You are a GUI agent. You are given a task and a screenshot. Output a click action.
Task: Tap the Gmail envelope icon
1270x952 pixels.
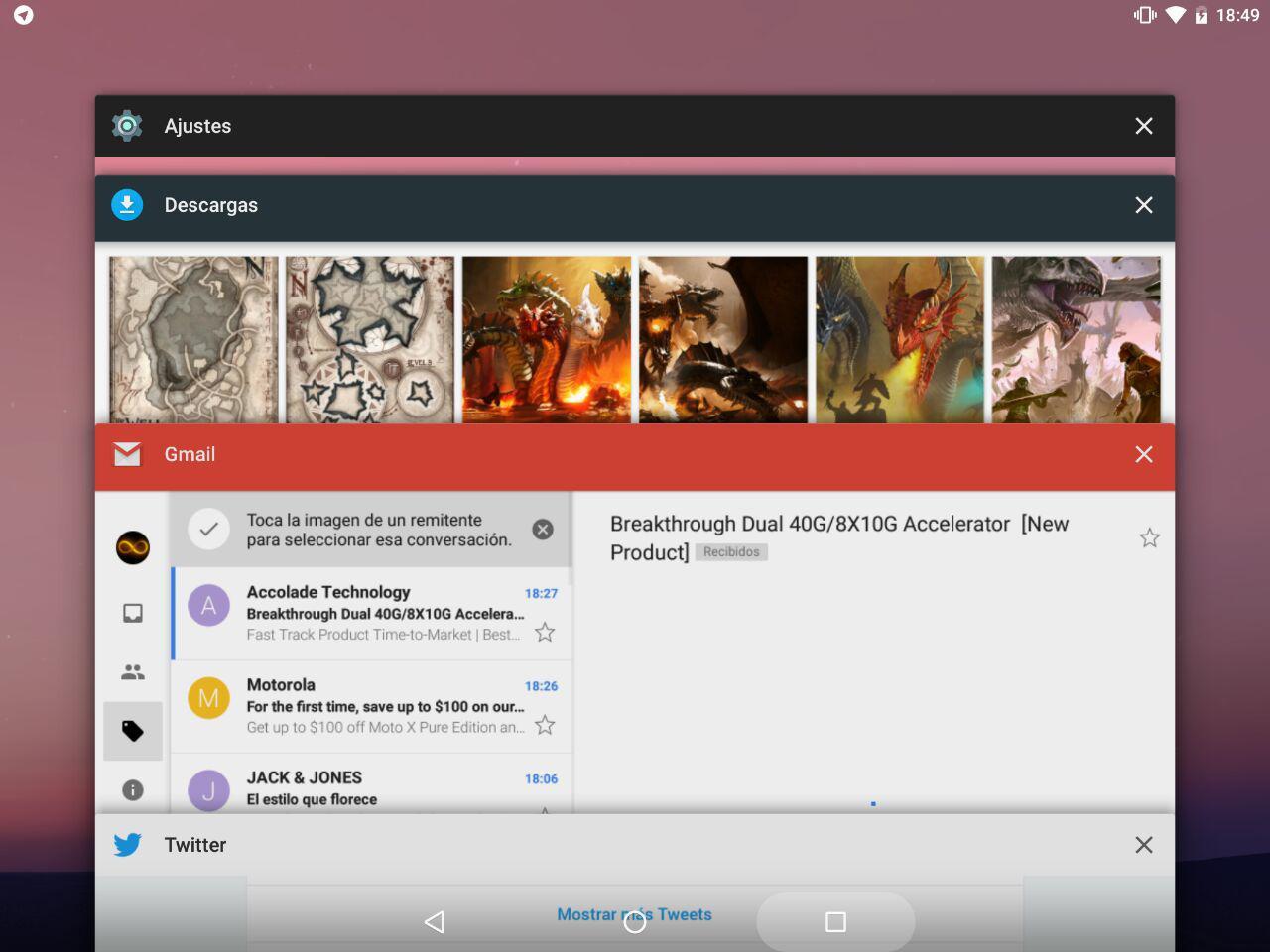[x=127, y=454]
